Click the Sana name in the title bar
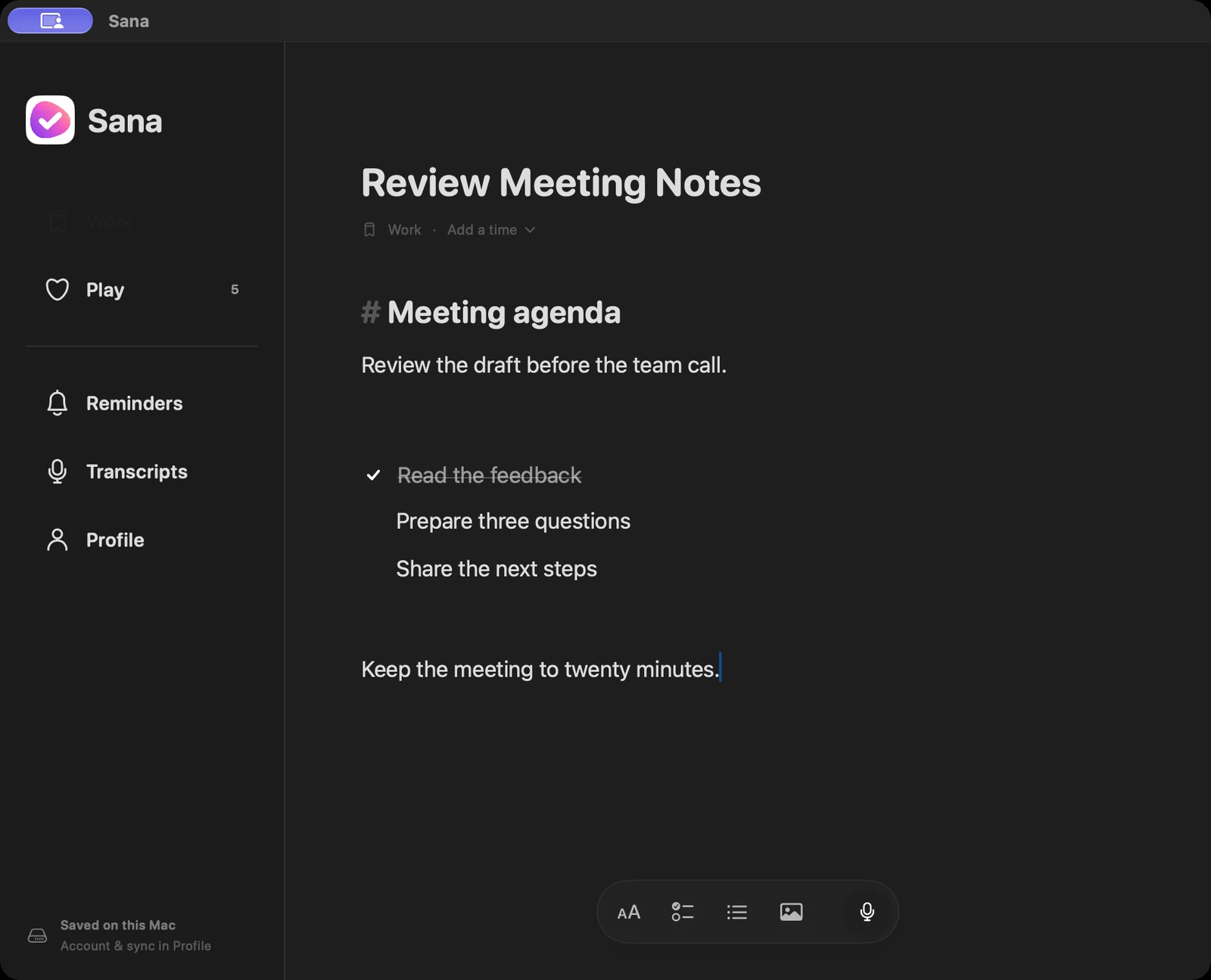1211x980 pixels. point(129,21)
